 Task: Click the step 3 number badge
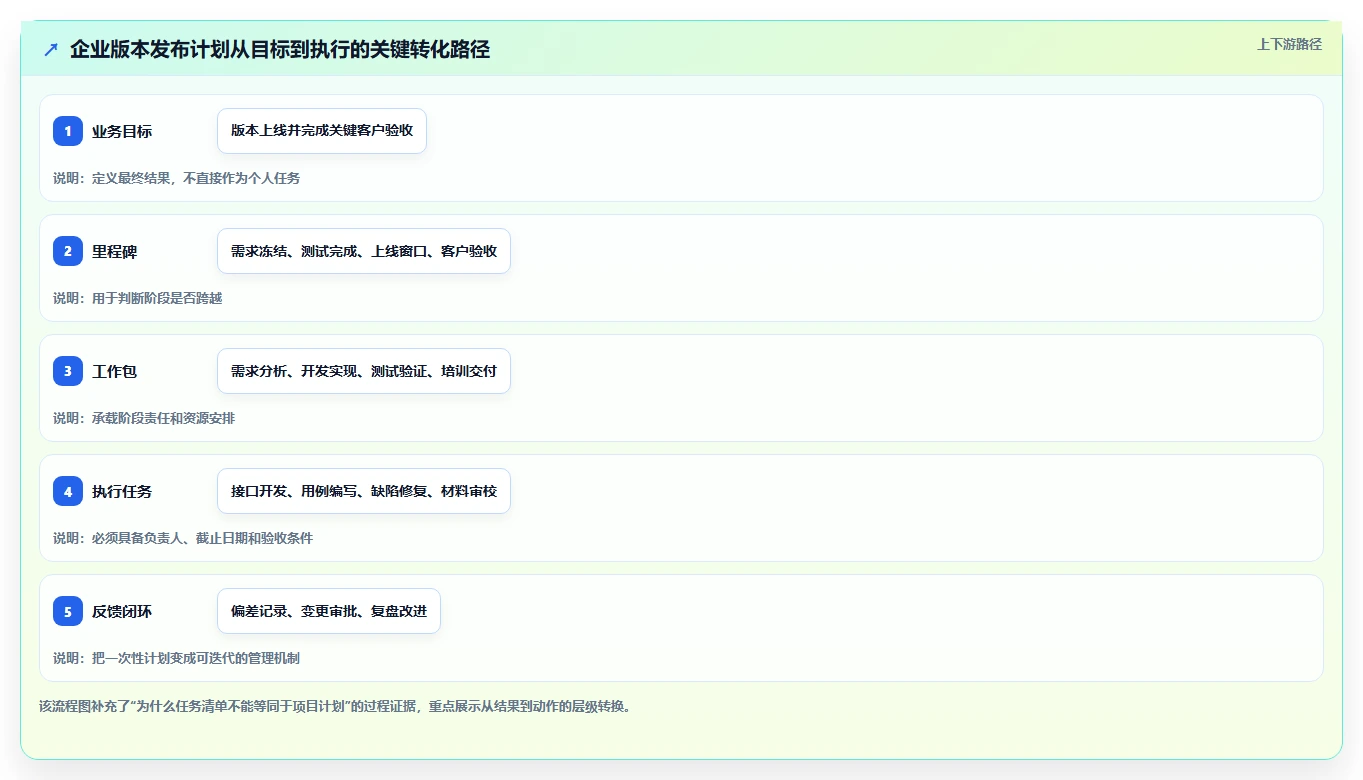click(68, 371)
